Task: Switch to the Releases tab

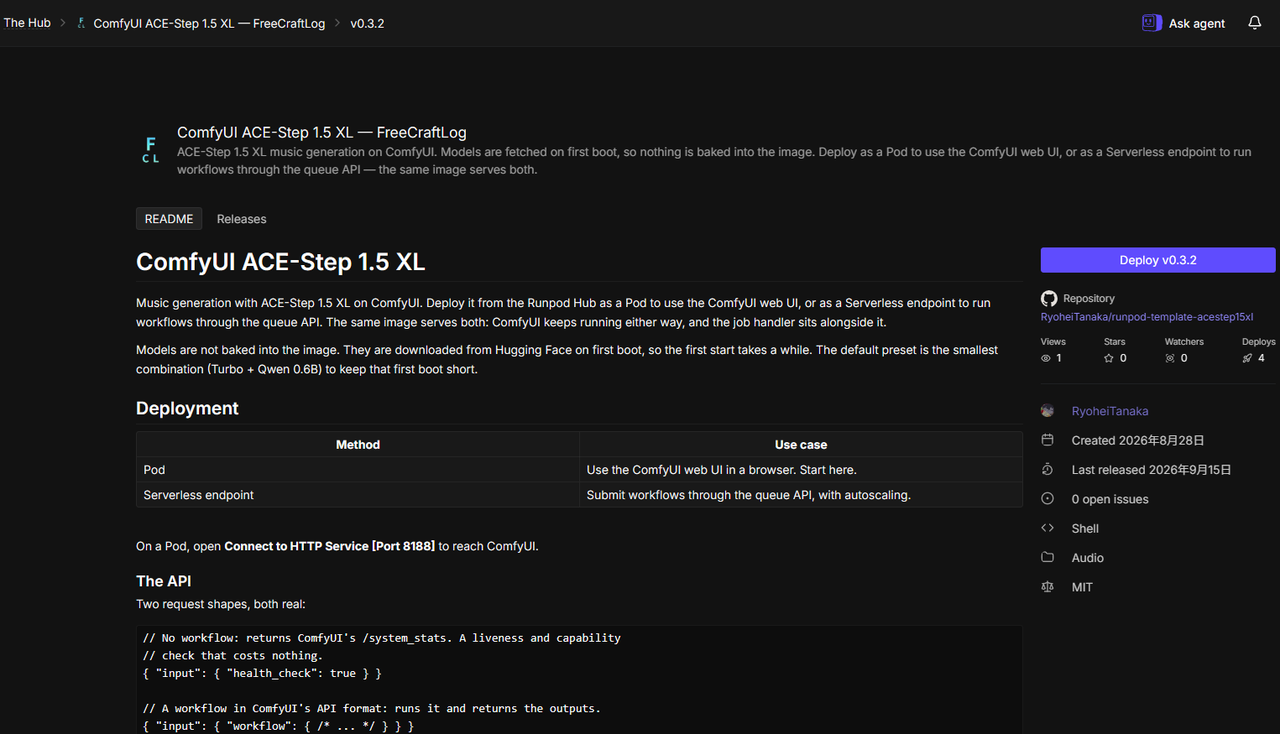Action: click(x=242, y=219)
